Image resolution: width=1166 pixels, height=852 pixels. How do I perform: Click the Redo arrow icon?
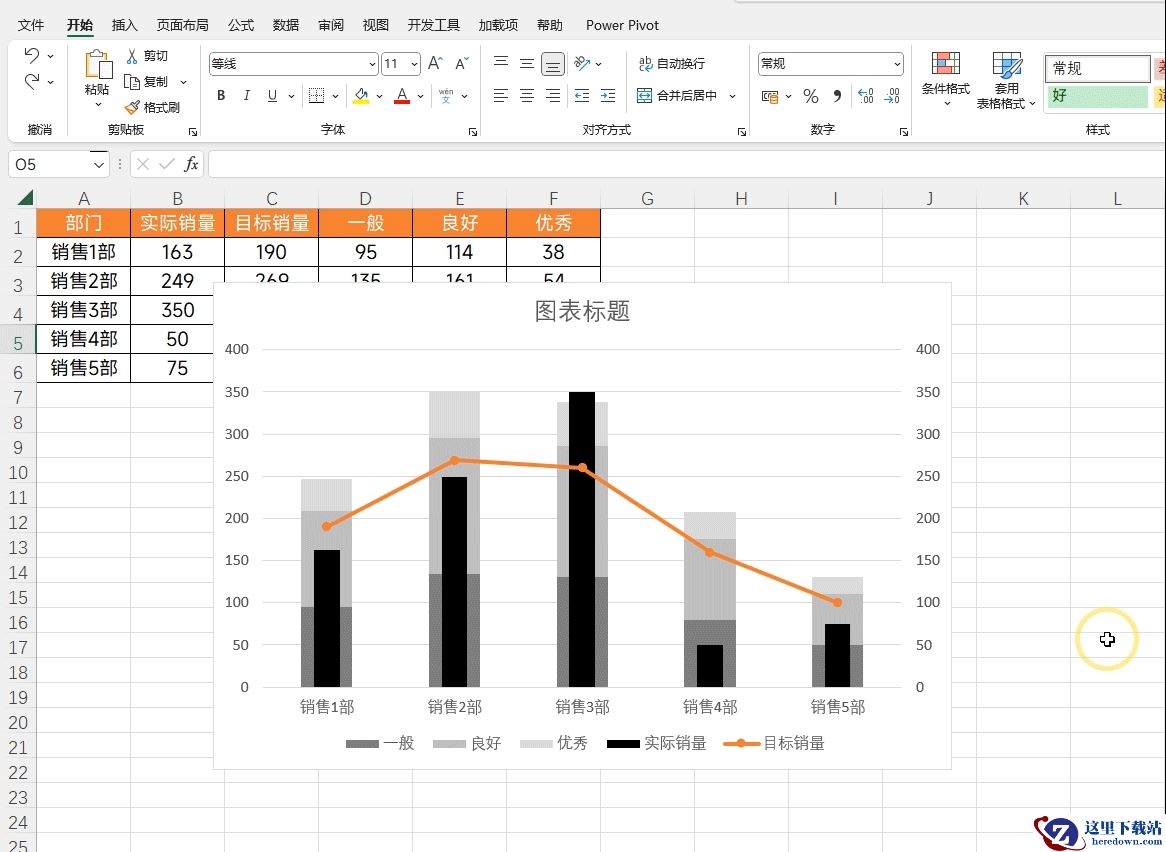[31, 81]
